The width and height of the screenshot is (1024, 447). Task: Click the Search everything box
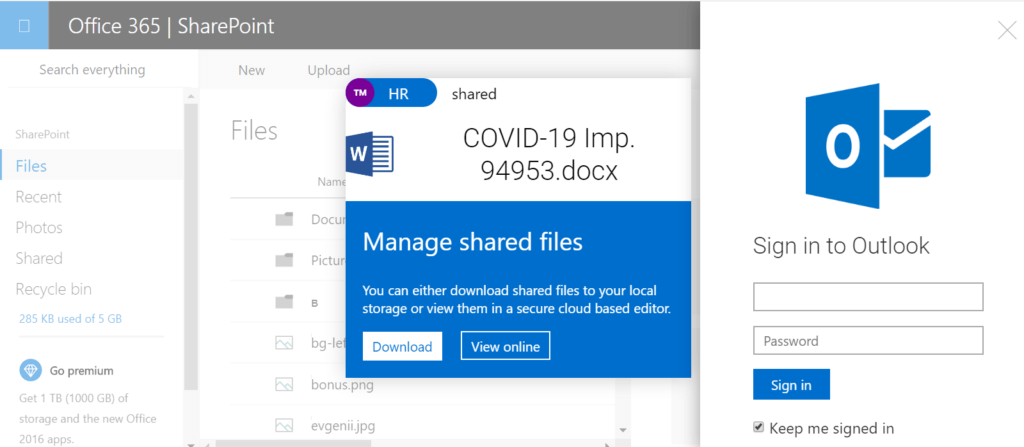[x=92, y=69]
